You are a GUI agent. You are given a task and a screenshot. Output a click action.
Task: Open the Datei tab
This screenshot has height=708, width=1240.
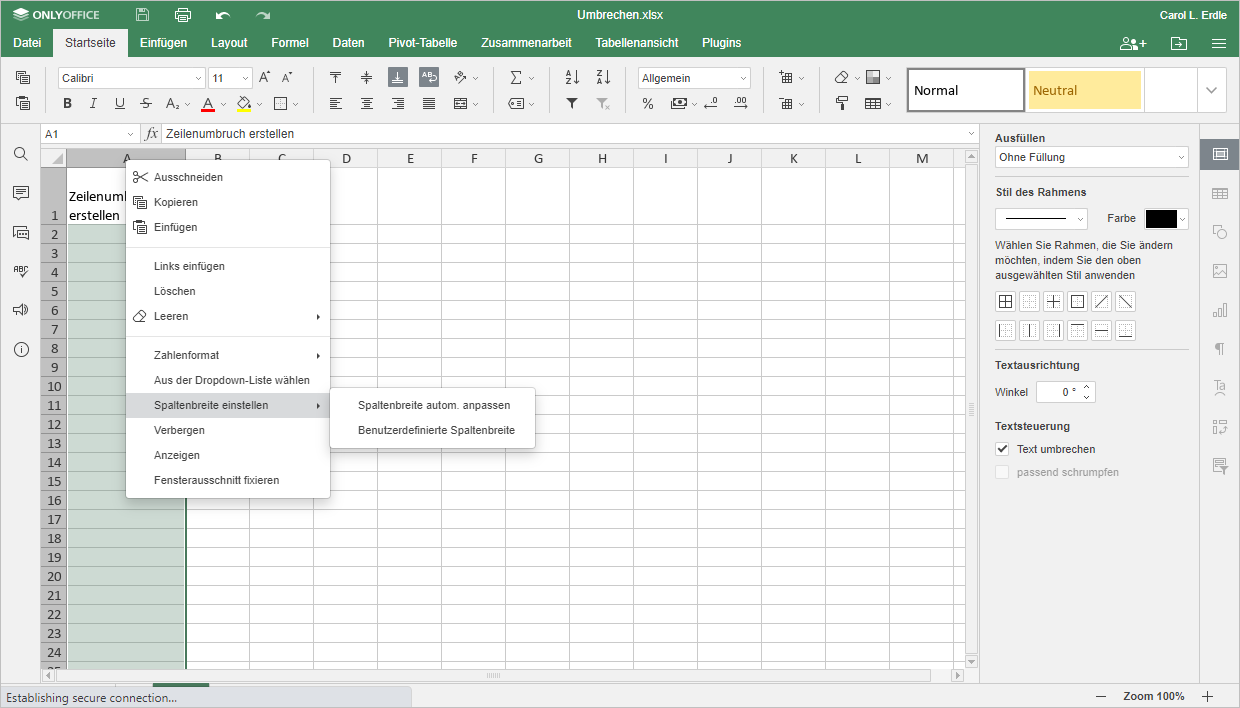(27, 43)
